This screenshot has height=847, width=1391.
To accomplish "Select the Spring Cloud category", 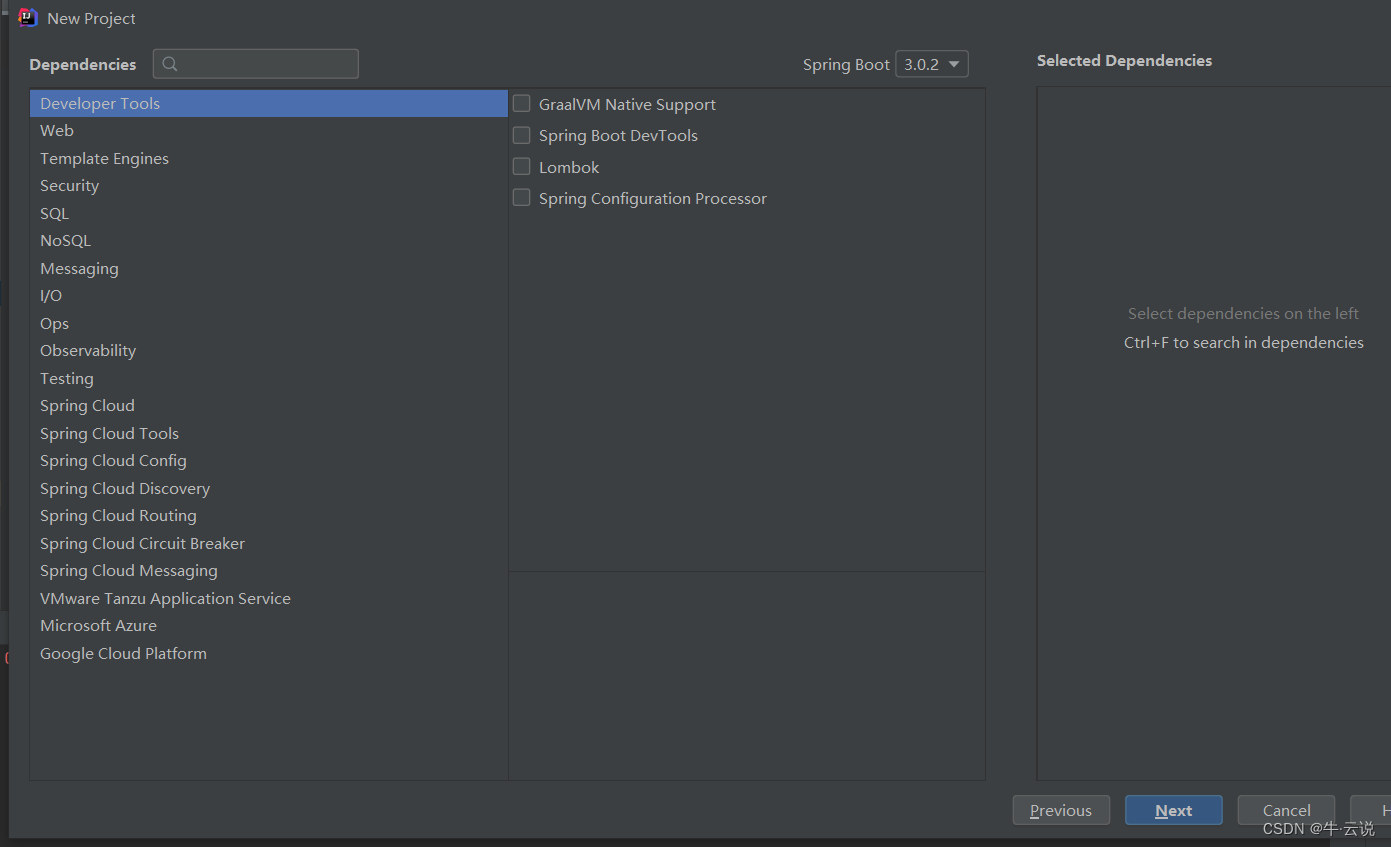I will pyautogui.click(x=269, y=406).
